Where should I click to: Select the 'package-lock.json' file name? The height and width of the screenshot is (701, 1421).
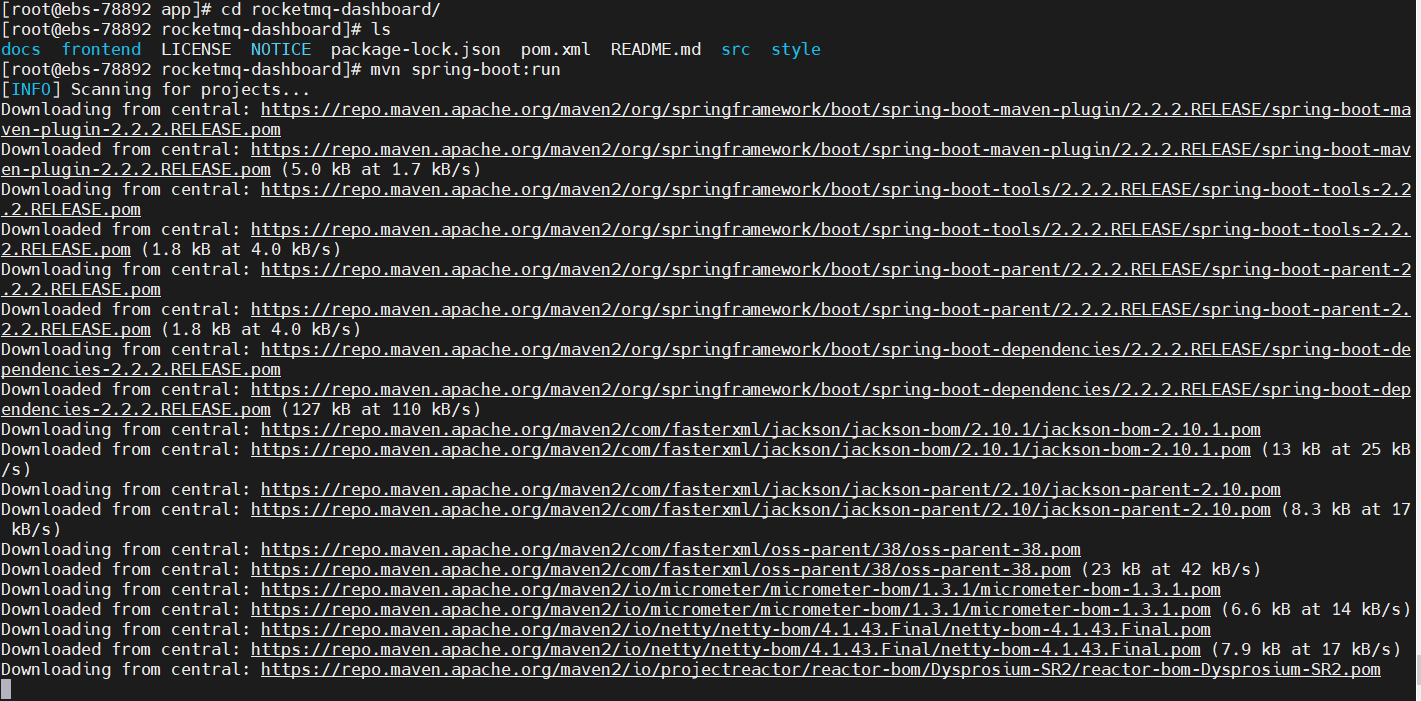click(x=415, y=49)
